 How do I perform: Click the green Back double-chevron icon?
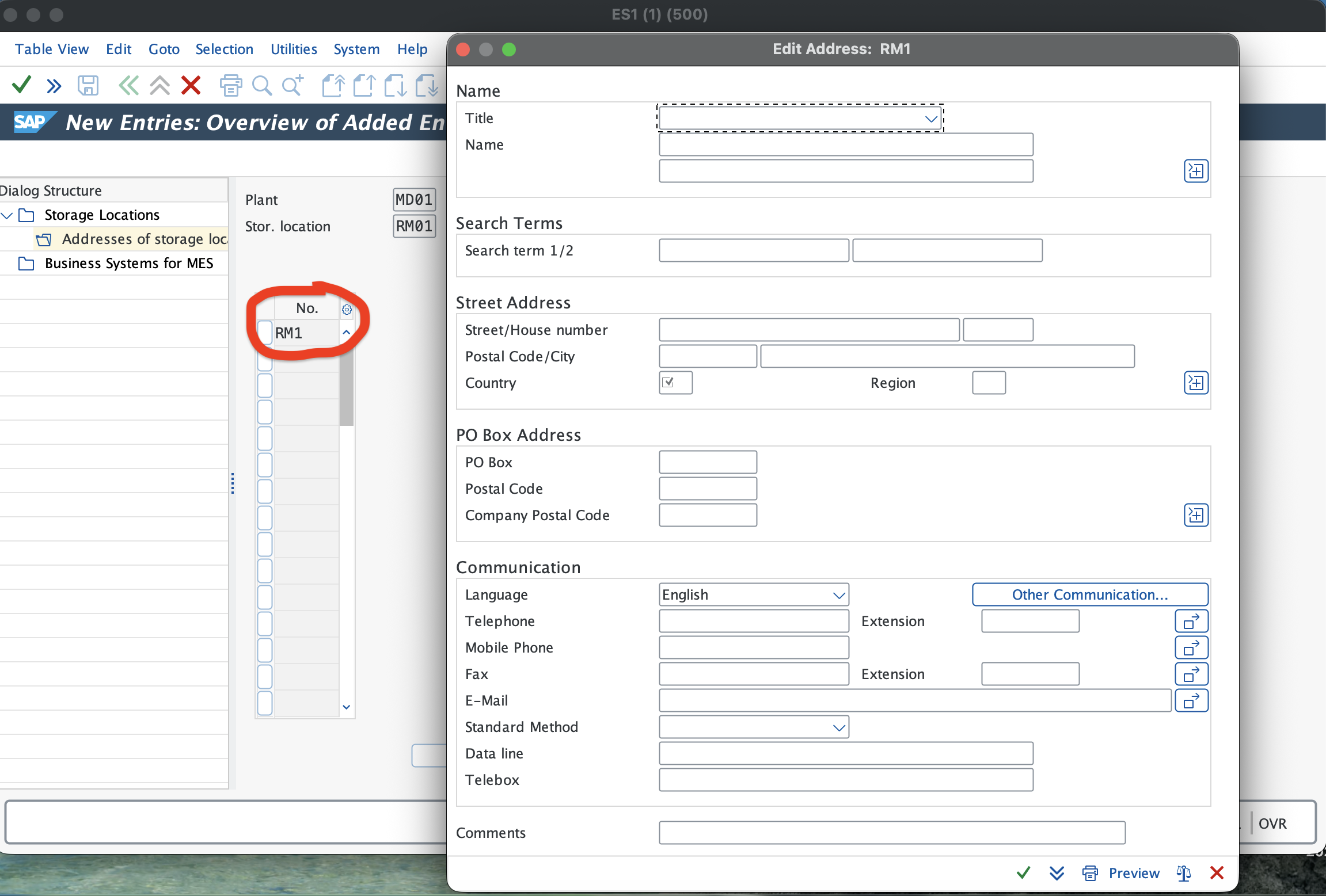pyautogui.click(x=128, y=86)
